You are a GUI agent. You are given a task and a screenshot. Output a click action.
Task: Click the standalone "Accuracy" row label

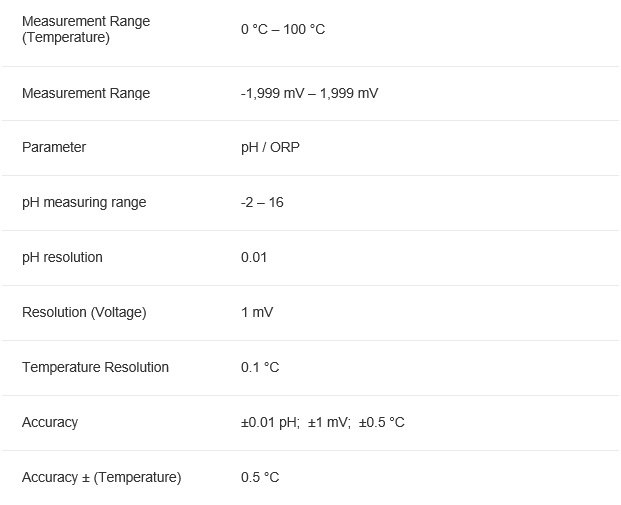click(x=50, y=422)
